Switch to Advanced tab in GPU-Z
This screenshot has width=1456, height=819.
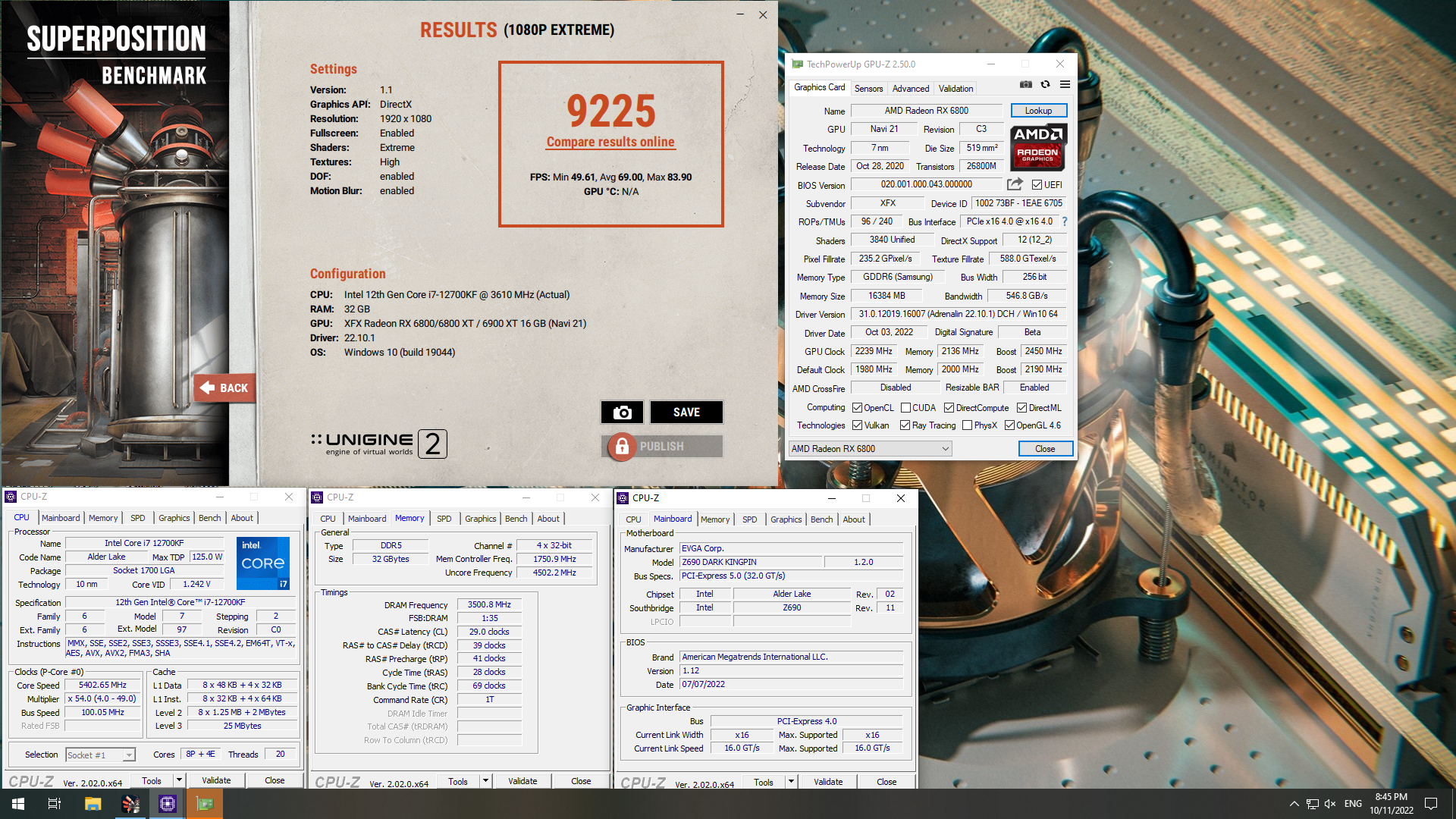[911, 89]
